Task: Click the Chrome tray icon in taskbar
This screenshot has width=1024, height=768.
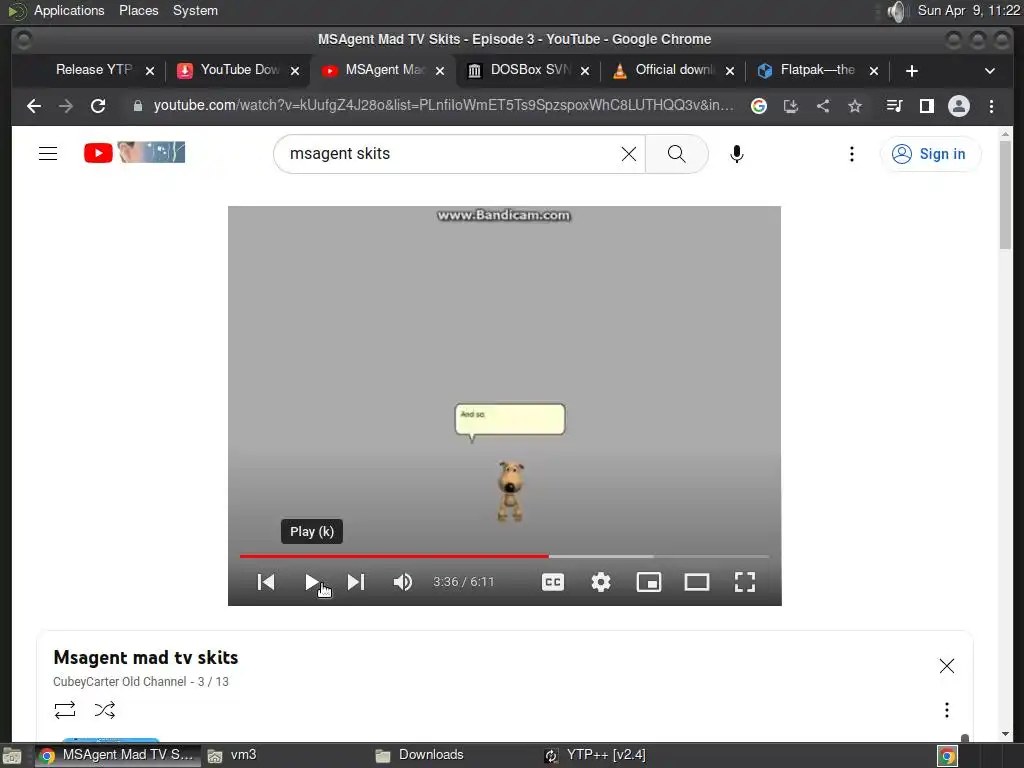Action: [947, 756]
